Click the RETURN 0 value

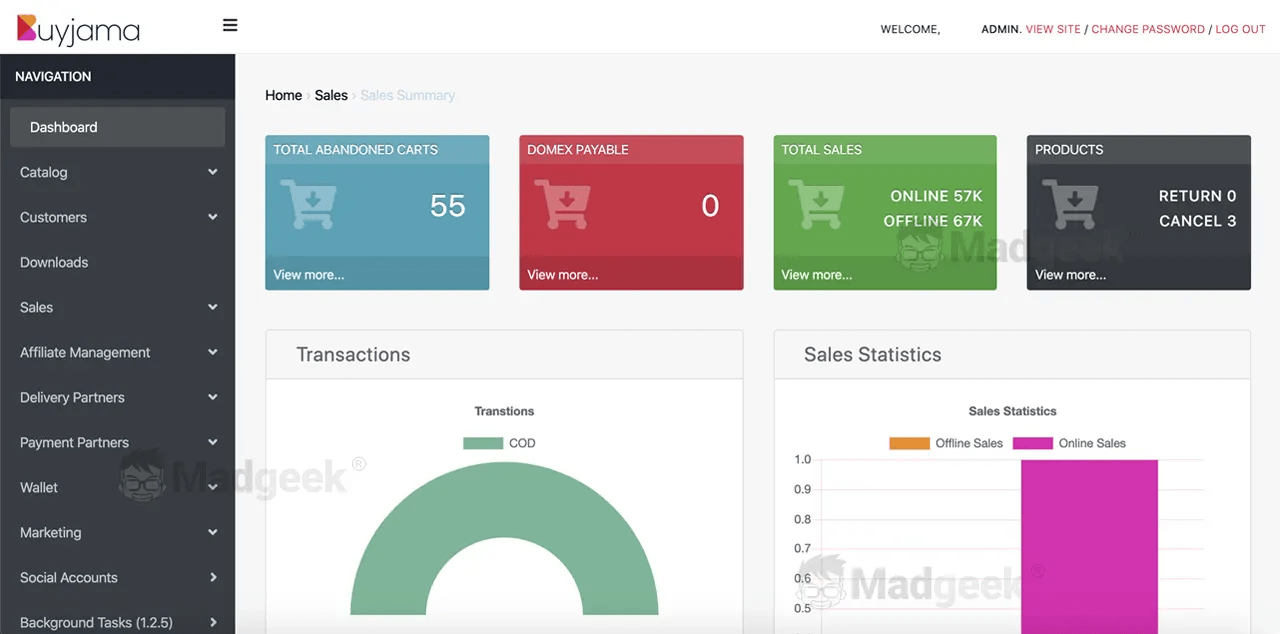pos(1197,196)
